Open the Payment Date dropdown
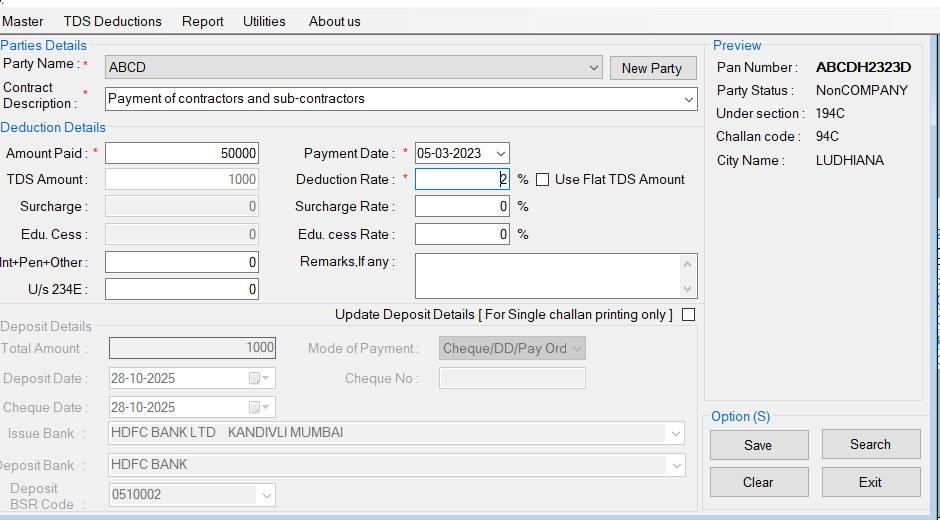The image size is (940, 520). 500,153
